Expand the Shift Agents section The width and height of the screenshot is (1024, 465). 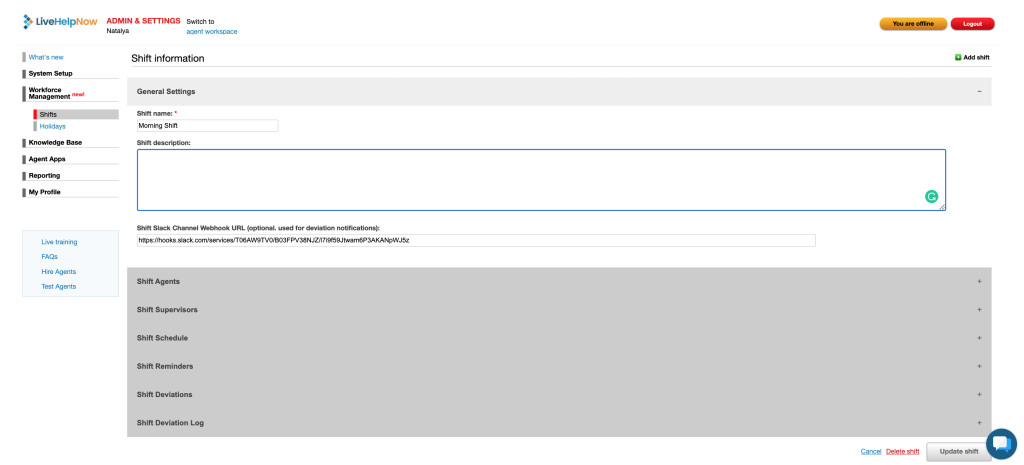979,281
